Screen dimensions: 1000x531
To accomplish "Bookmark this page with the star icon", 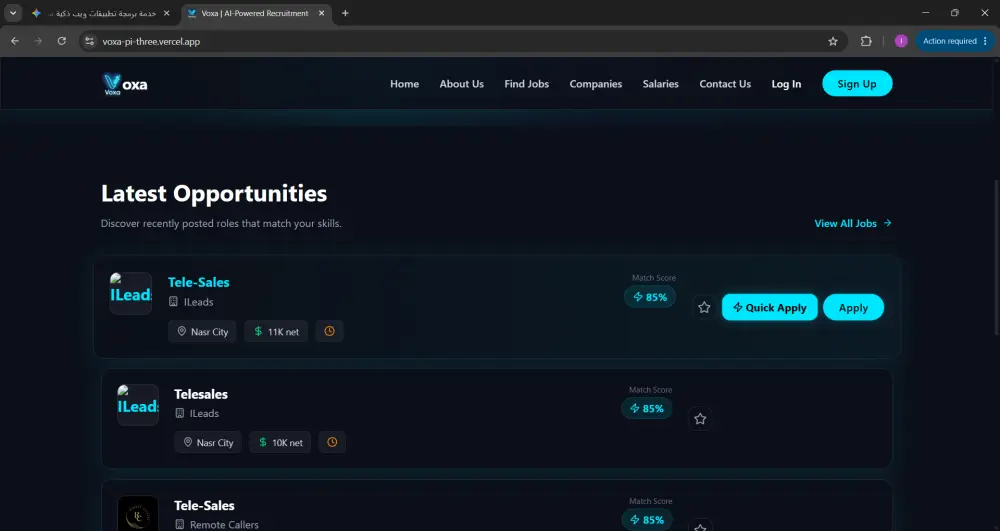I will 833,41.
